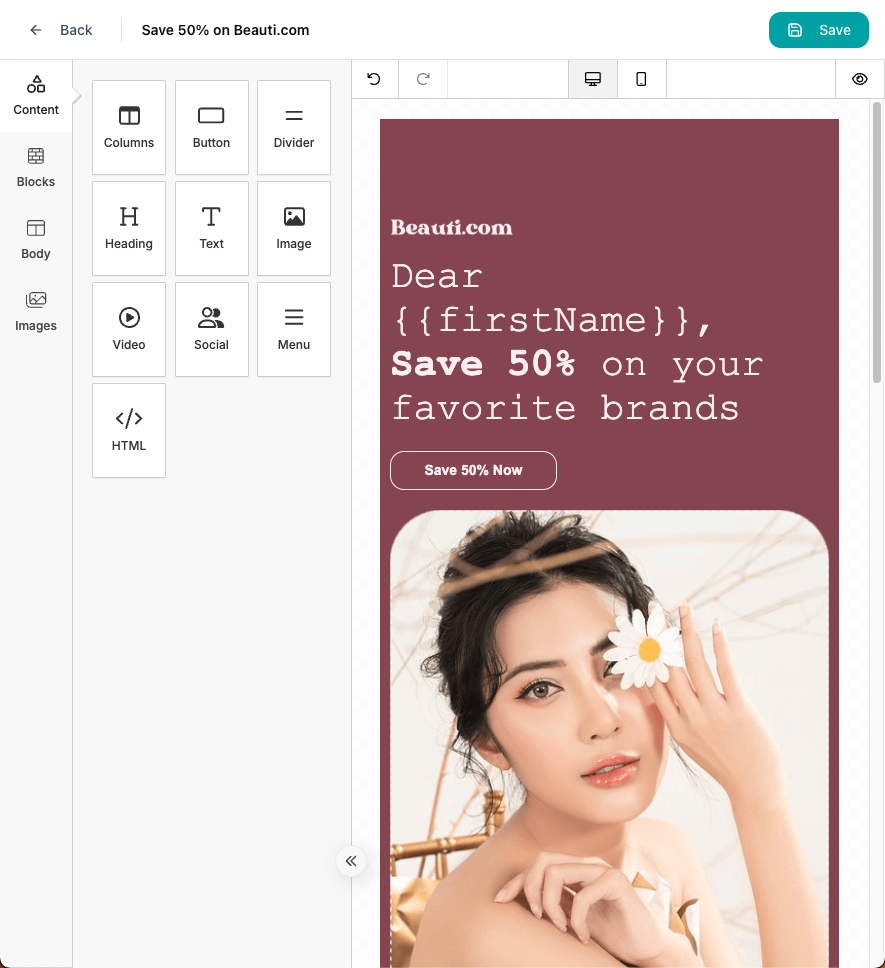Add a Video content element
Screen dimensions: 885x968
129,329
